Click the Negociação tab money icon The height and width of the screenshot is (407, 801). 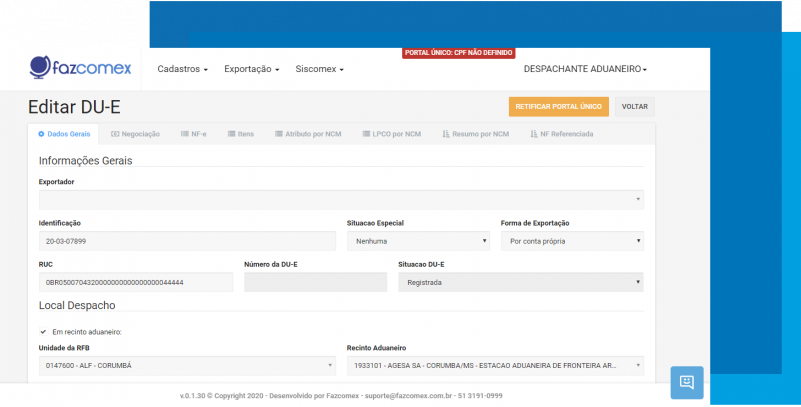pos(115,133)
